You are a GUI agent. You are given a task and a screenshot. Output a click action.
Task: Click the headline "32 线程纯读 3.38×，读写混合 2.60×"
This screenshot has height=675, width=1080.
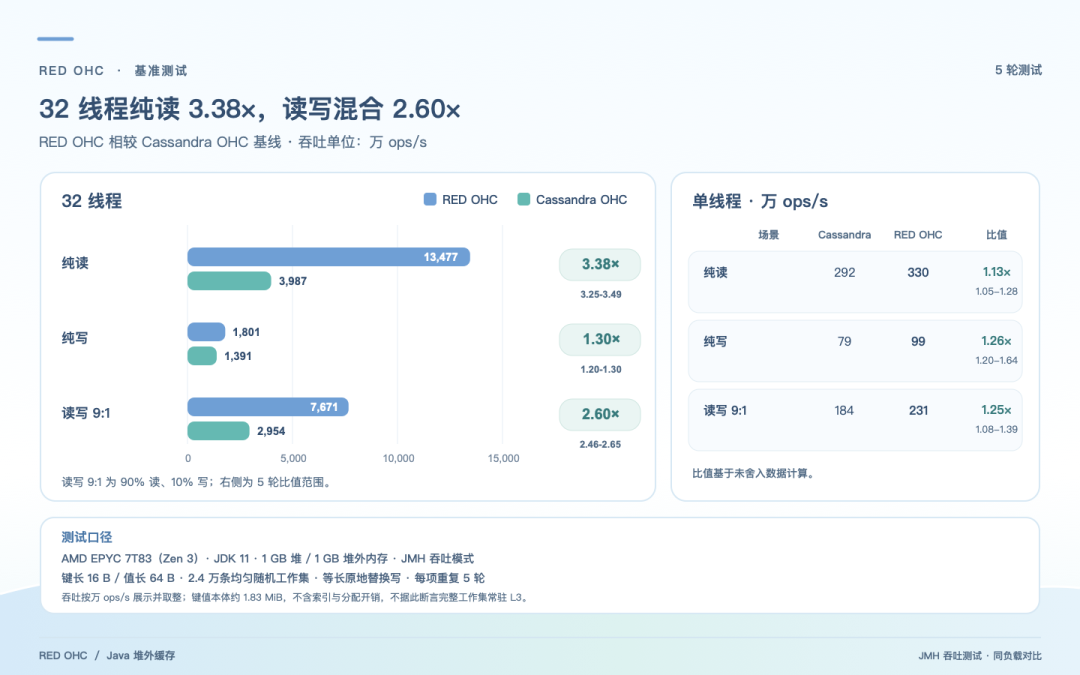click(249, 109)
